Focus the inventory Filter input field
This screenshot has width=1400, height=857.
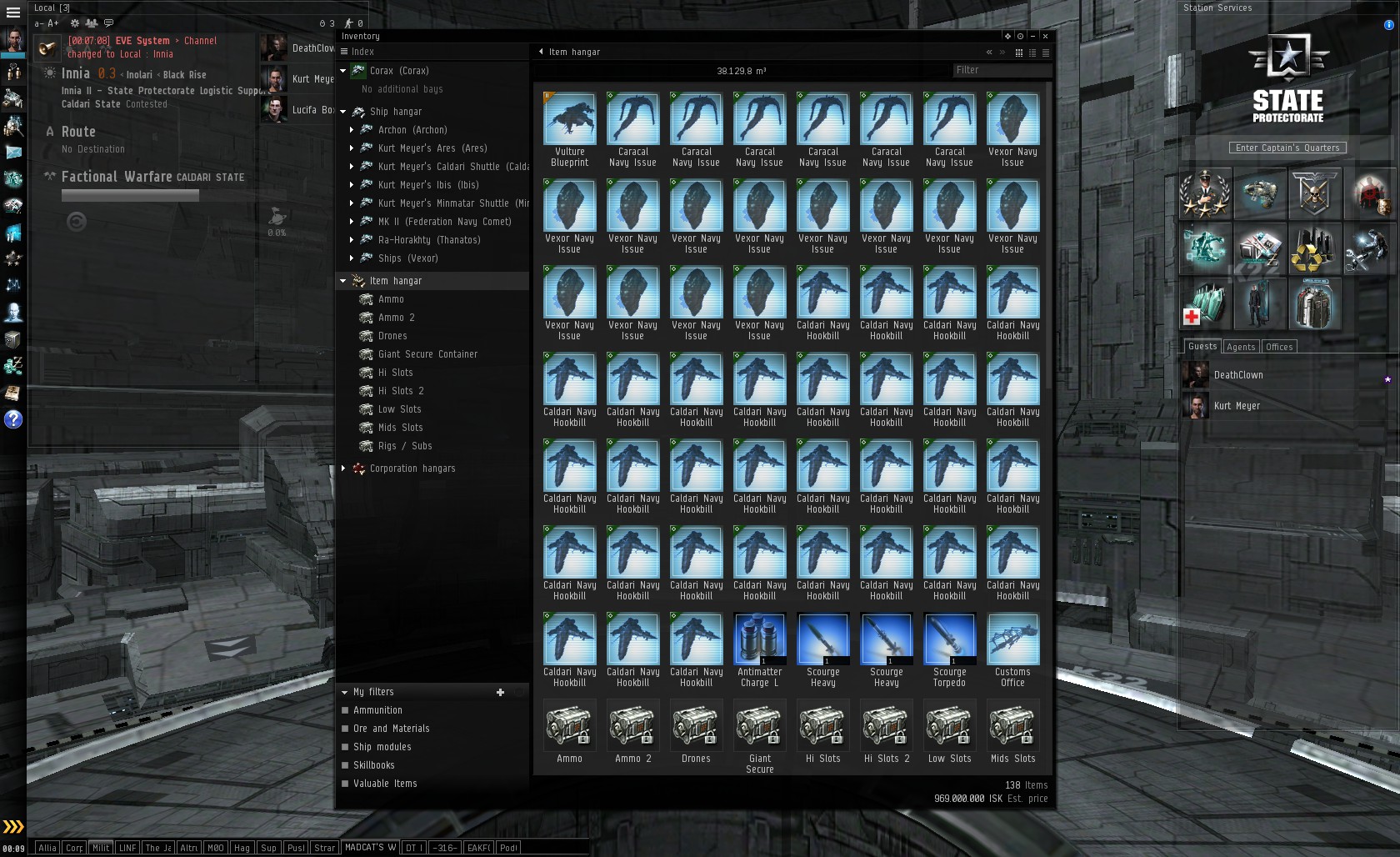point(1002,70)
